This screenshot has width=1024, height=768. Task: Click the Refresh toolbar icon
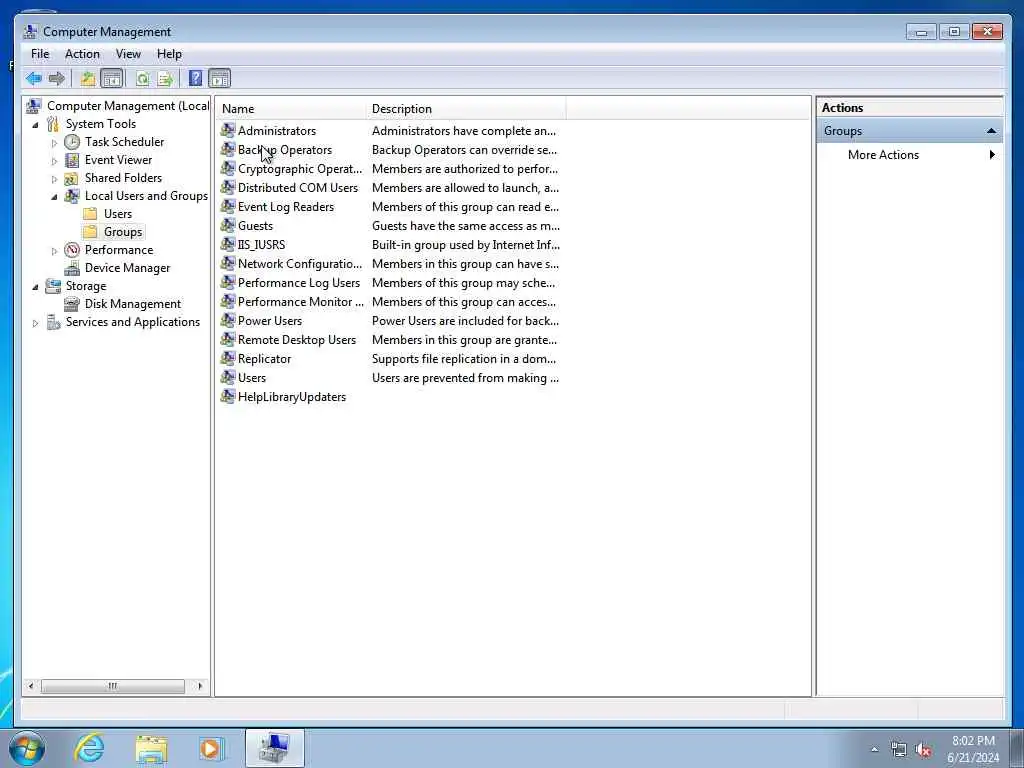tap(142, 79)
